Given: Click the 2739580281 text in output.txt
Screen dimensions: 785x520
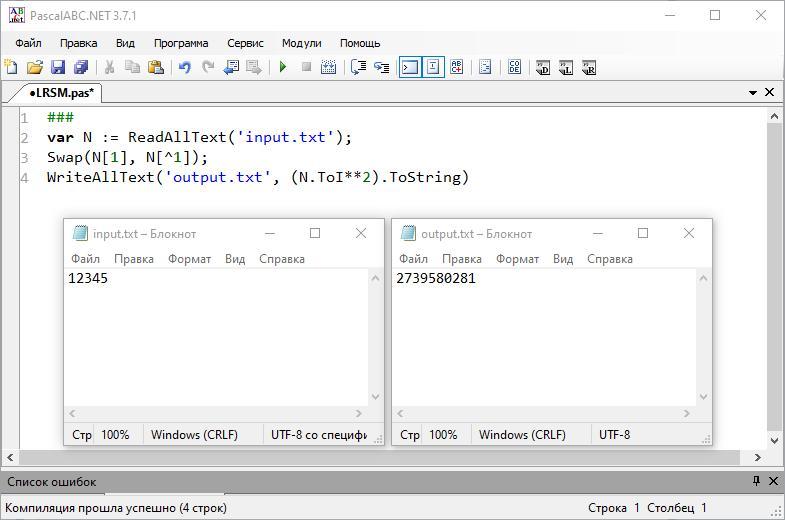Looking at the screenshot, I should point(436,278).
